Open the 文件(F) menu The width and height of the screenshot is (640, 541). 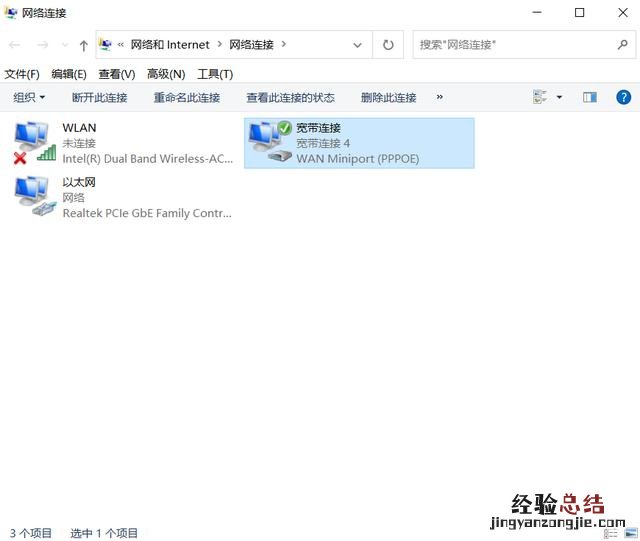(22, 74)
